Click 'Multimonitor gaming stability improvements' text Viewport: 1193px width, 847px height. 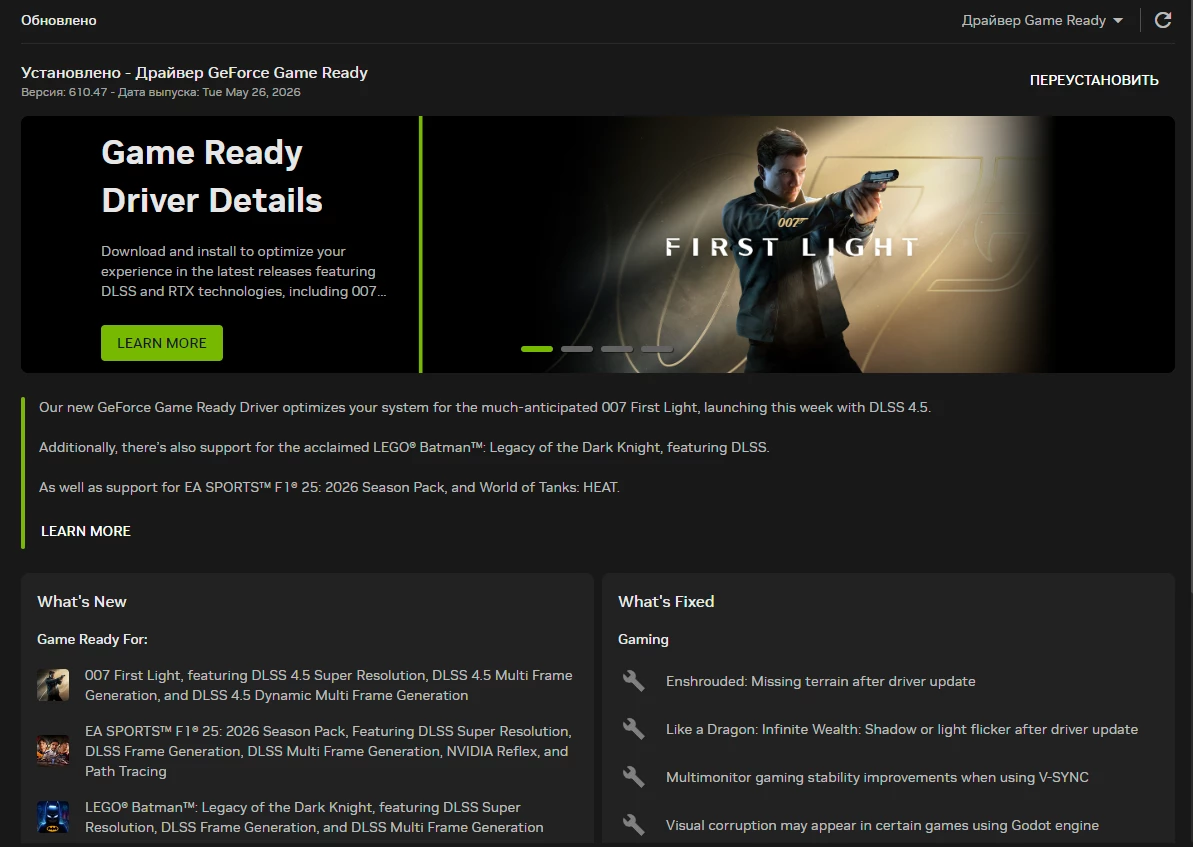coord(877,777)
